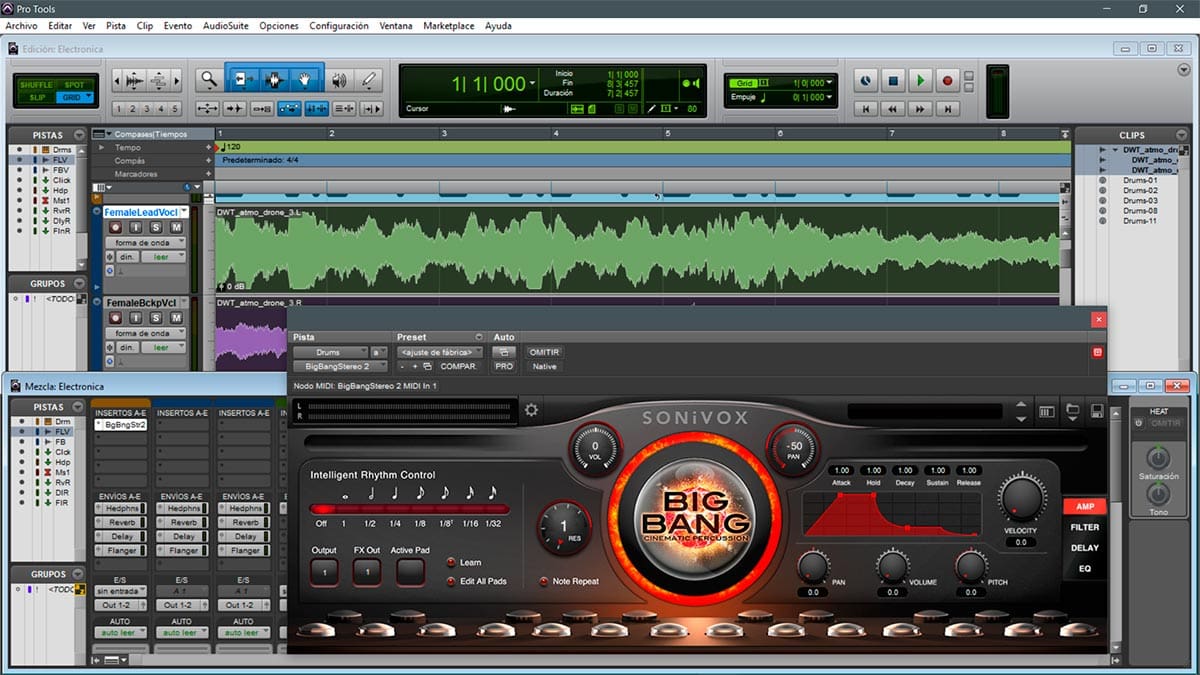Toggle the Learn indicator in Big Bang
The height and width of the screenshot is (675, 1200).
tap(451, 563)
